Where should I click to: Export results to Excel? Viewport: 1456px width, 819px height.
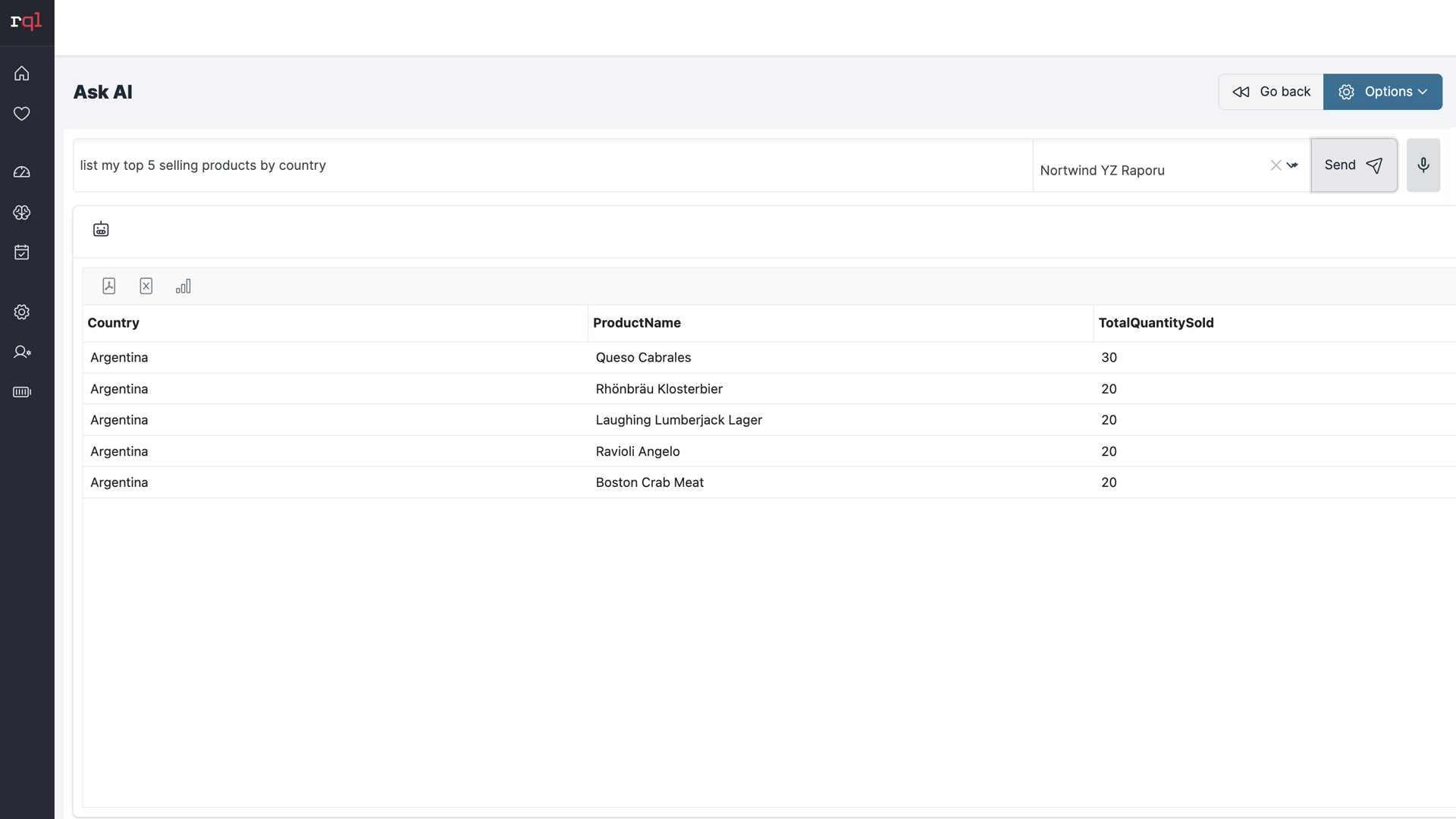146,286
